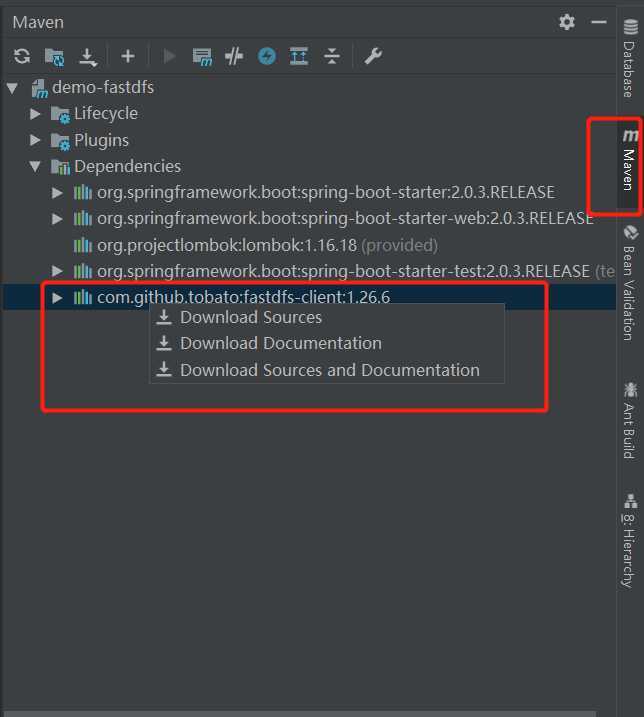The width and height of the screenshot is (644, 717).
Task: Switch to the Maven side tab
Action: 629,160
